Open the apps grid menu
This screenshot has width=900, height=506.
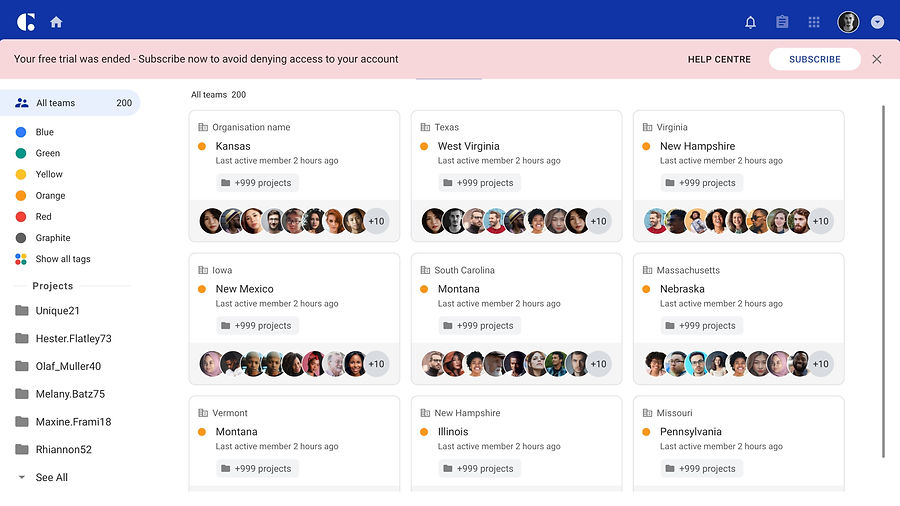814,22
